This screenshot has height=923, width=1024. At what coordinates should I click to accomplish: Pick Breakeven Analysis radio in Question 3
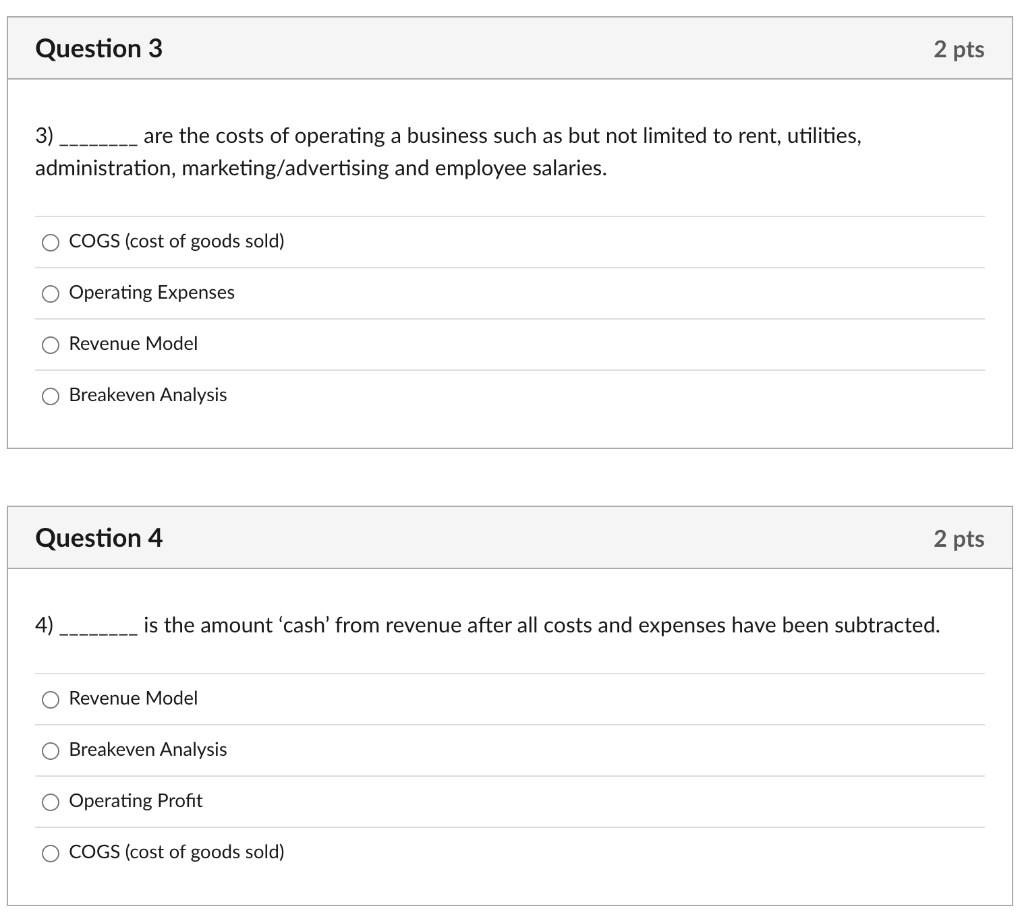pos(50,396)
